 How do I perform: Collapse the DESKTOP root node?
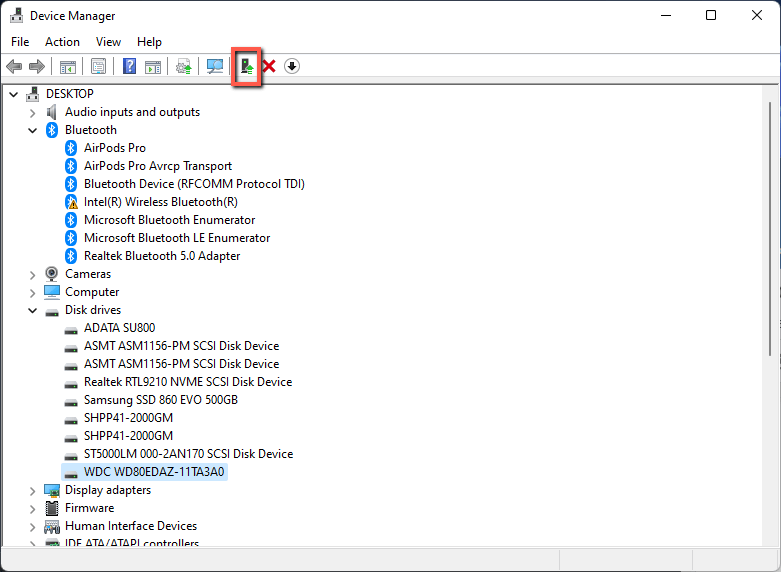(14, 94)
